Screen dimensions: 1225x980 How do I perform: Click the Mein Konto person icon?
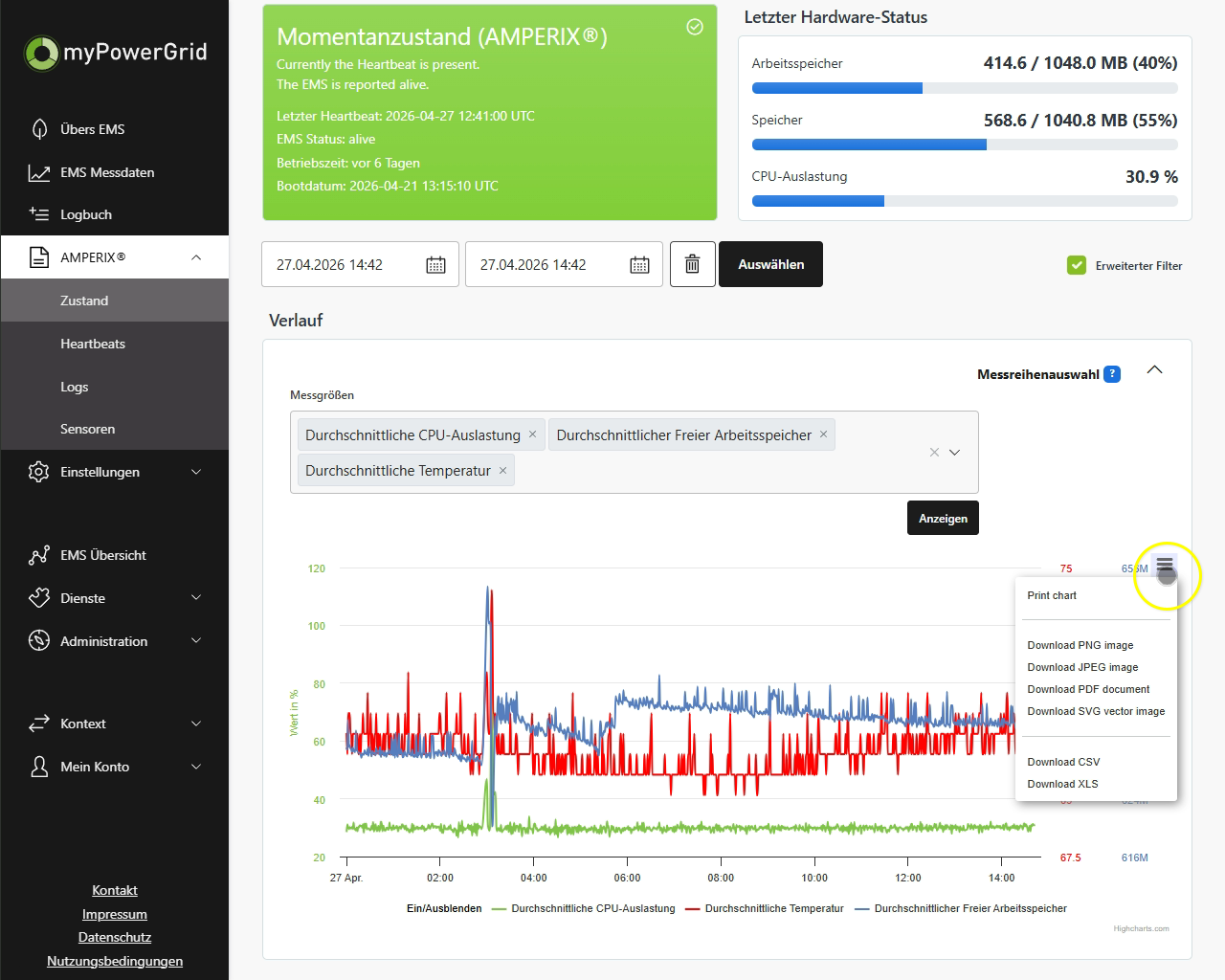39,767
